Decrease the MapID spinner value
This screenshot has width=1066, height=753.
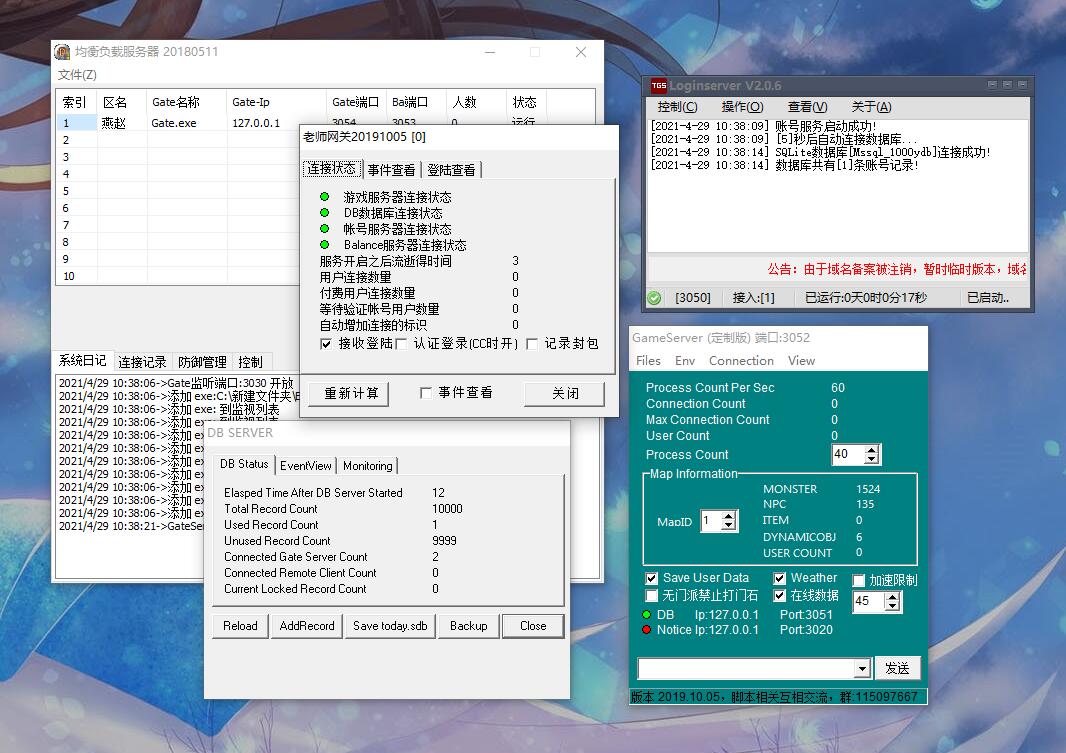tap(728, 527)
